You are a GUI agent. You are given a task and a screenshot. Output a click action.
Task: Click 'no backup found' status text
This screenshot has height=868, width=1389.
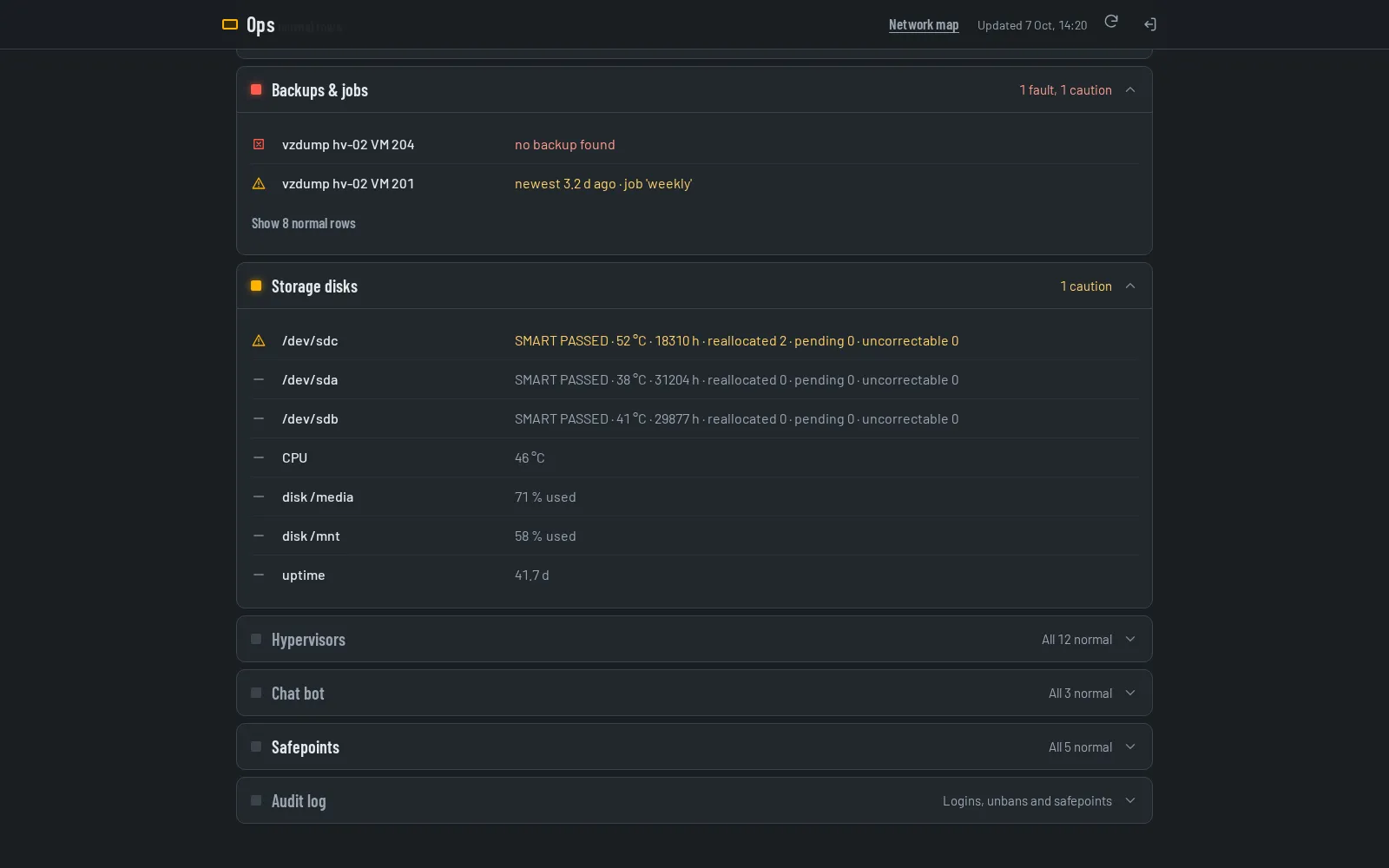564,144
